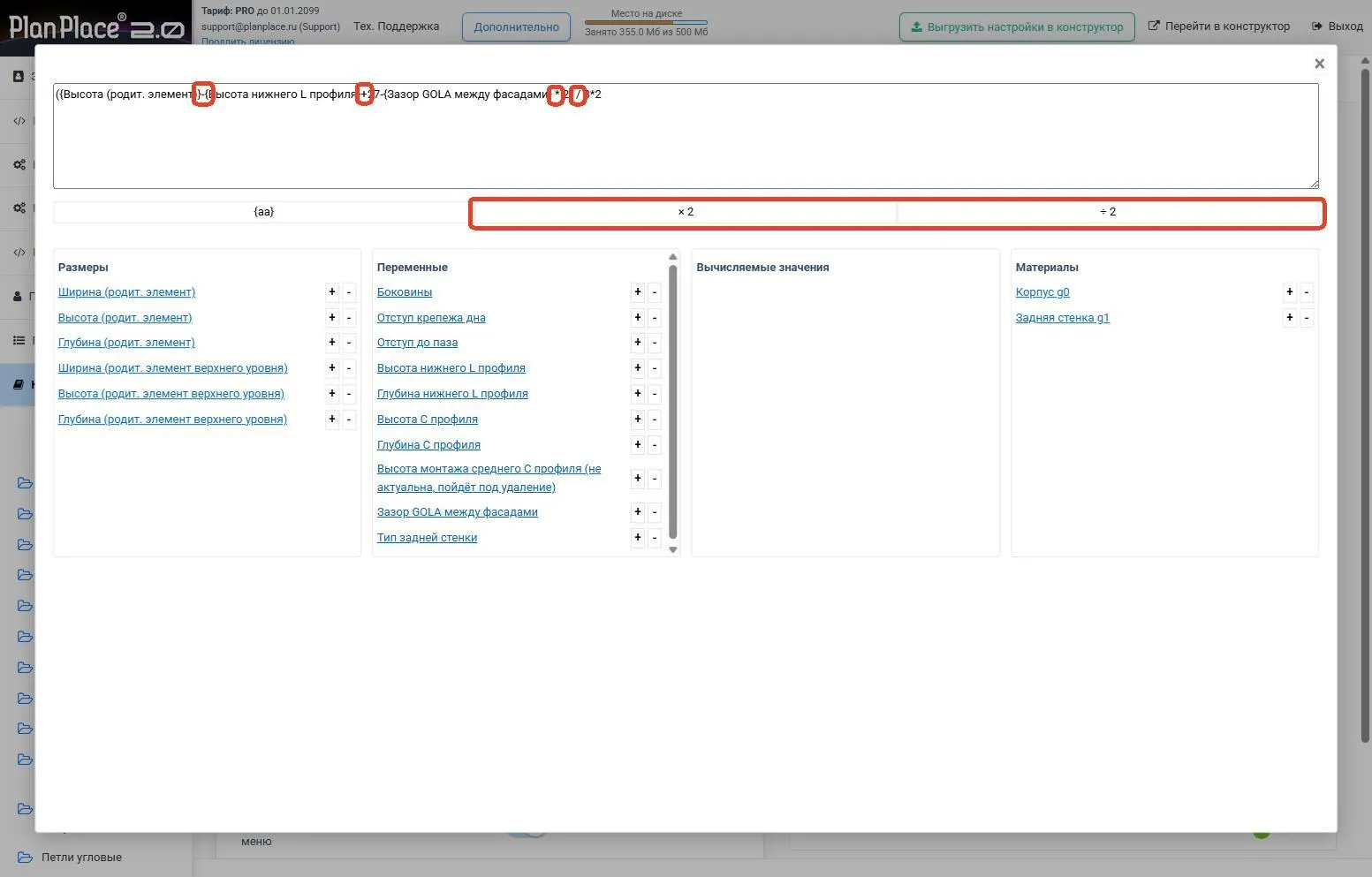
Task: Minus button for Глубина C профиля
Action: pyautogui.click(x=655, y=445)
